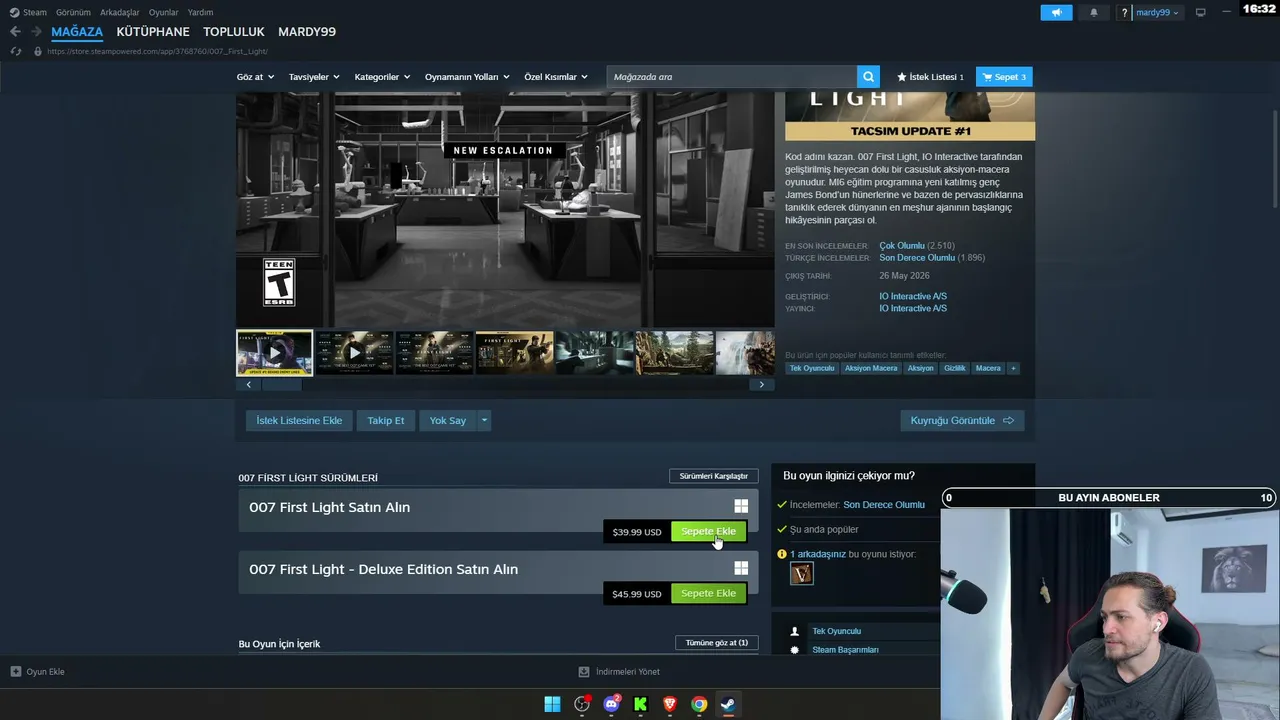Open the Steam menu
Screen dimensions: 1280x720
coord(28,13)
